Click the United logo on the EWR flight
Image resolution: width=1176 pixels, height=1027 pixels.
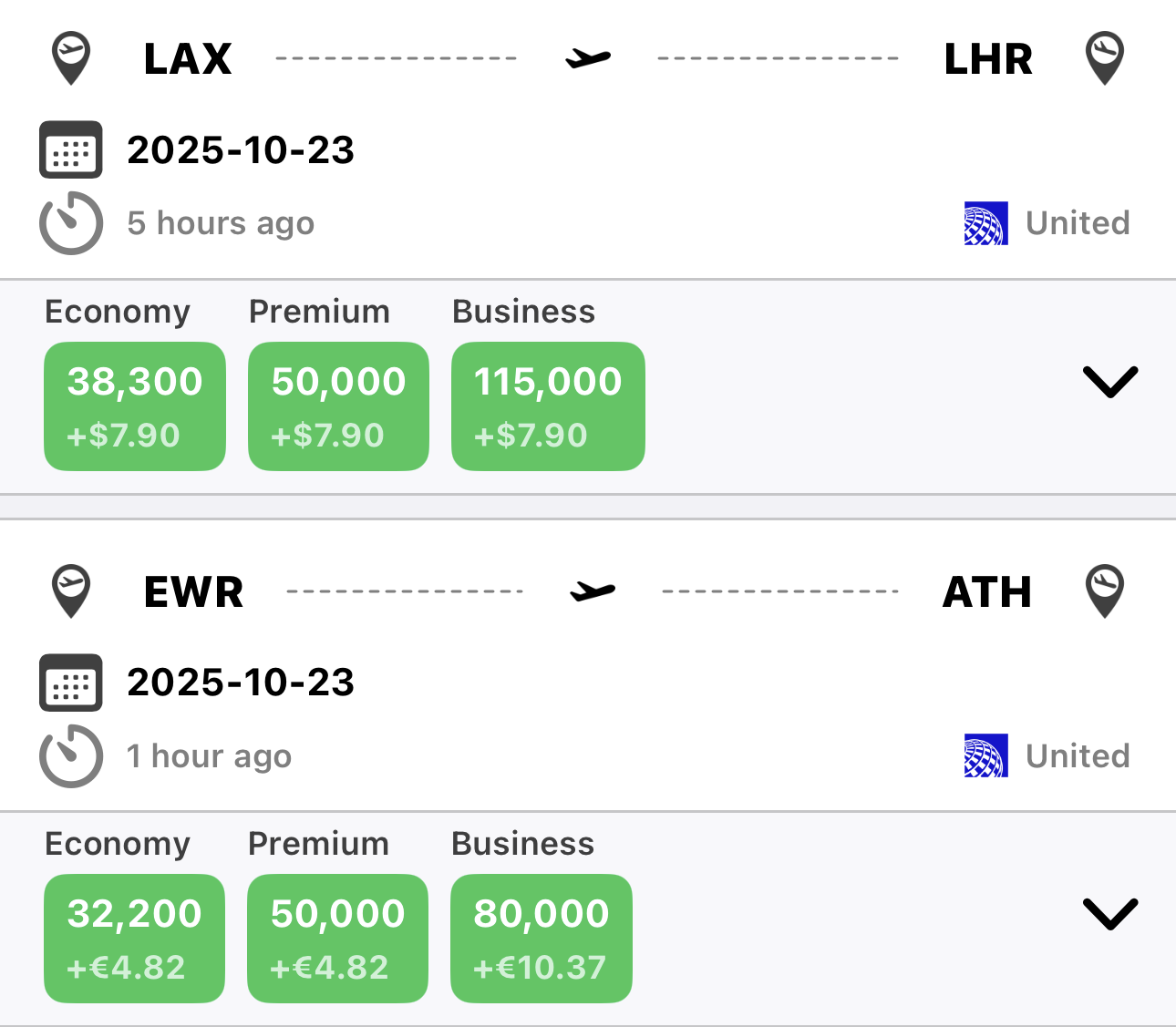click(x=985, y=756)
